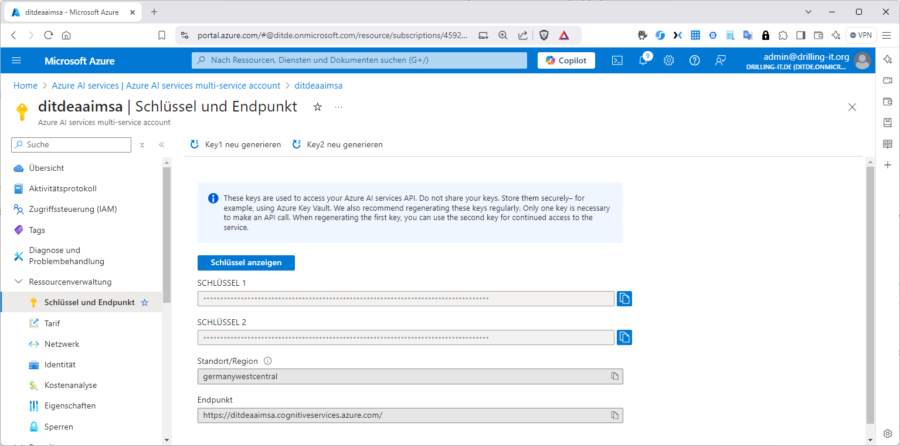The image size is (900, 446).
Task: Open the help question mark menu
Action: click(x=695, y=61)
